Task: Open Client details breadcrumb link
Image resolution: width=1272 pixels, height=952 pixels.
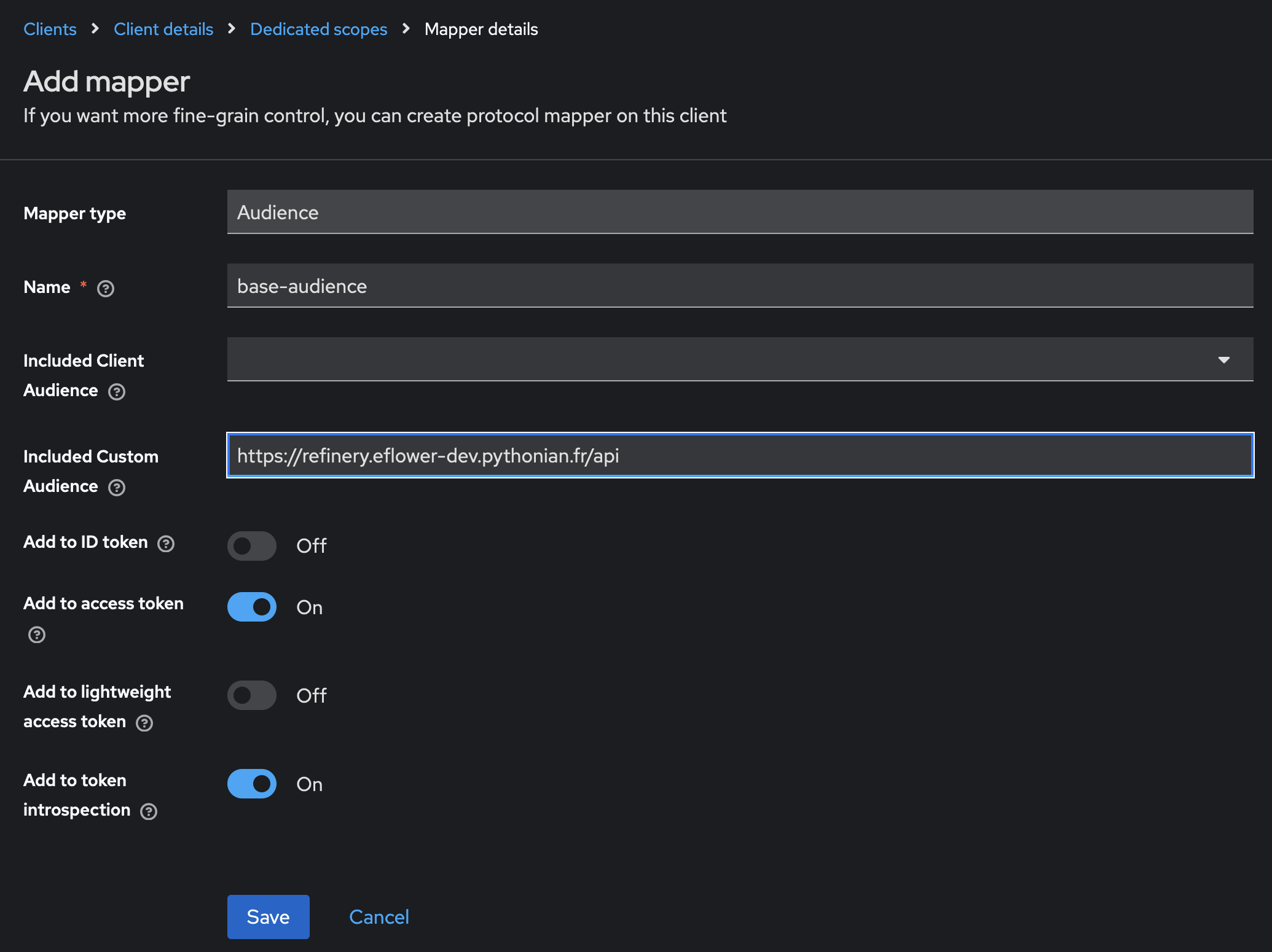Action: pos(163,29)
